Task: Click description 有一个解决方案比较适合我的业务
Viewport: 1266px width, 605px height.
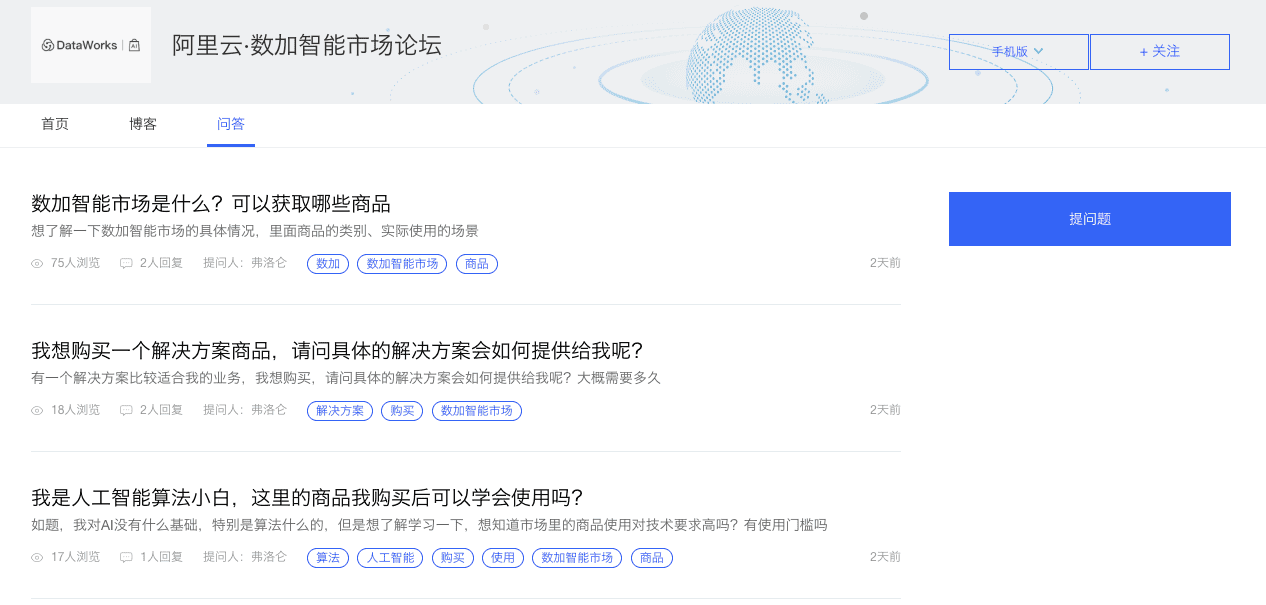Action: click(x=346, y=378)
